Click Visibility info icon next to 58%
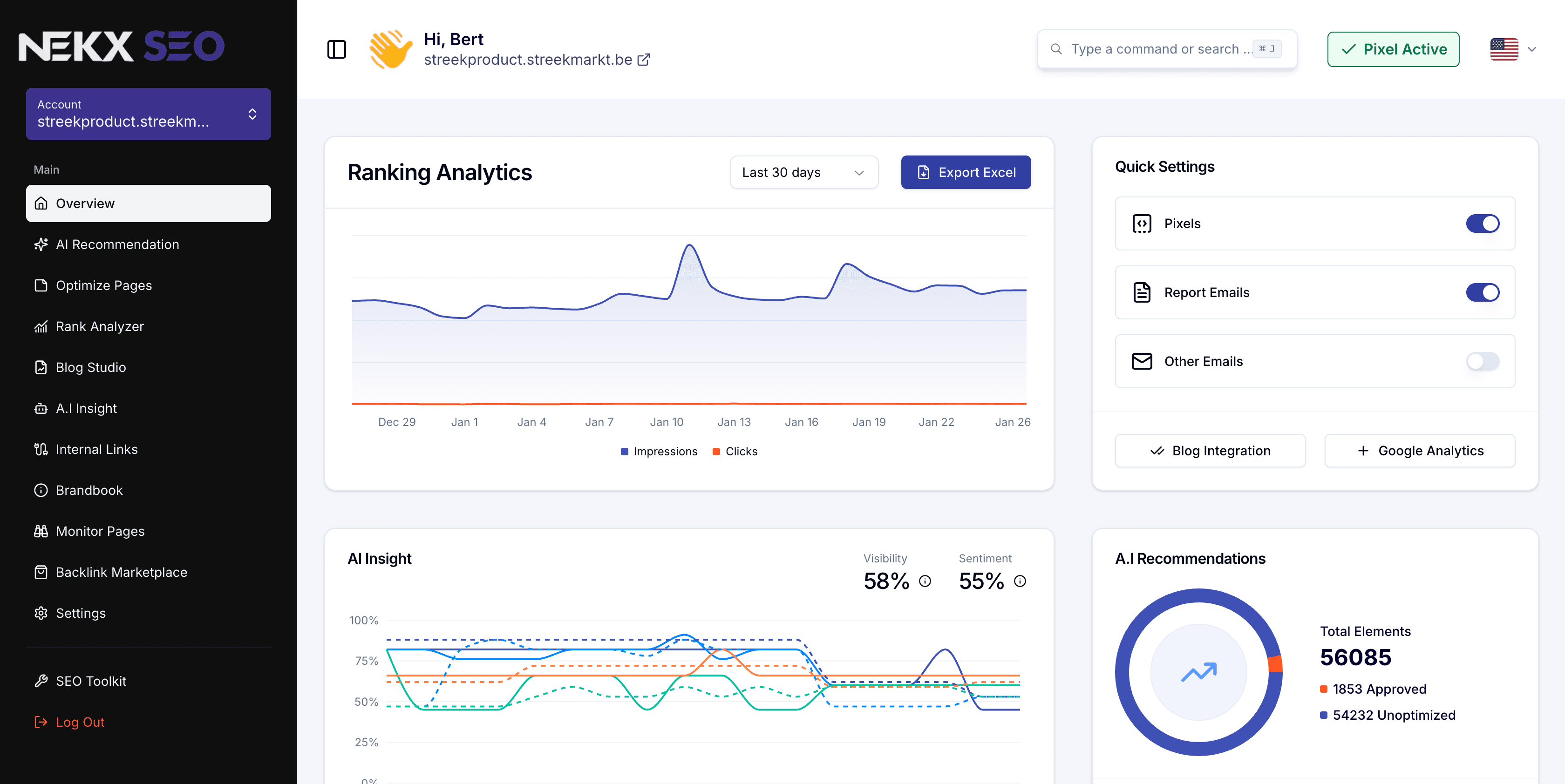Image resolution: width=1565 pixels, height=784 pixels. [925, 581]
